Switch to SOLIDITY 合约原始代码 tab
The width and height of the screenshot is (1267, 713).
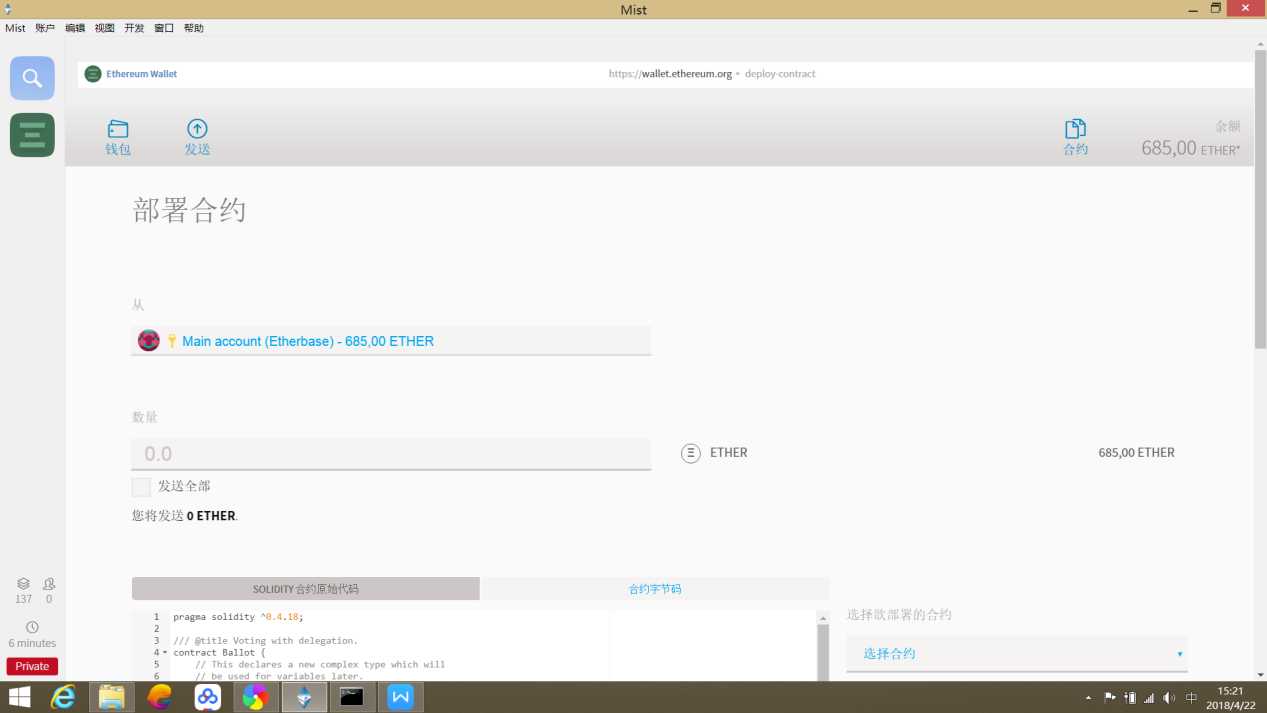(306, 589)
